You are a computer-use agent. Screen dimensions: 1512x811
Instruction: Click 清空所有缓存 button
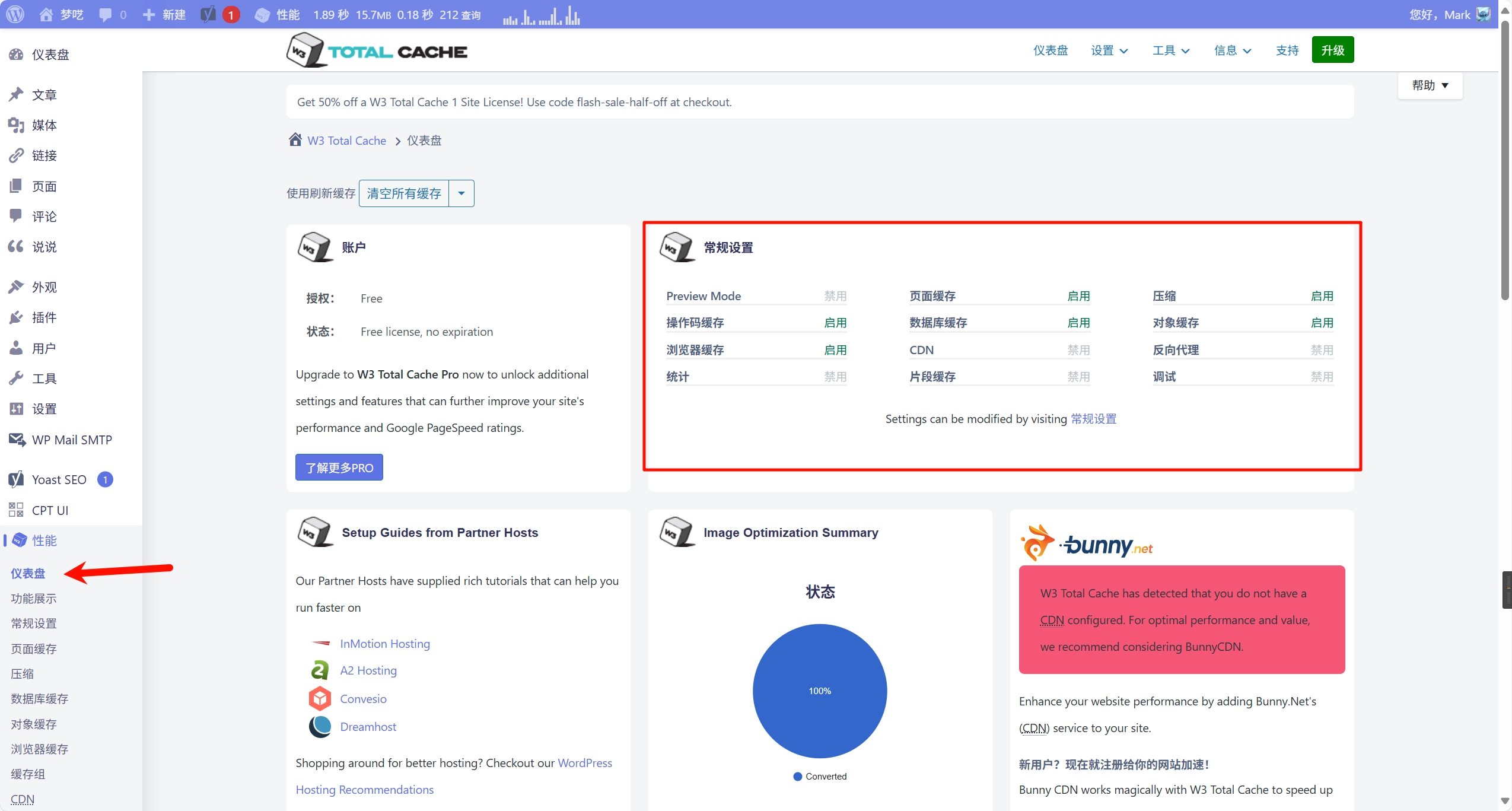point(404,193)
